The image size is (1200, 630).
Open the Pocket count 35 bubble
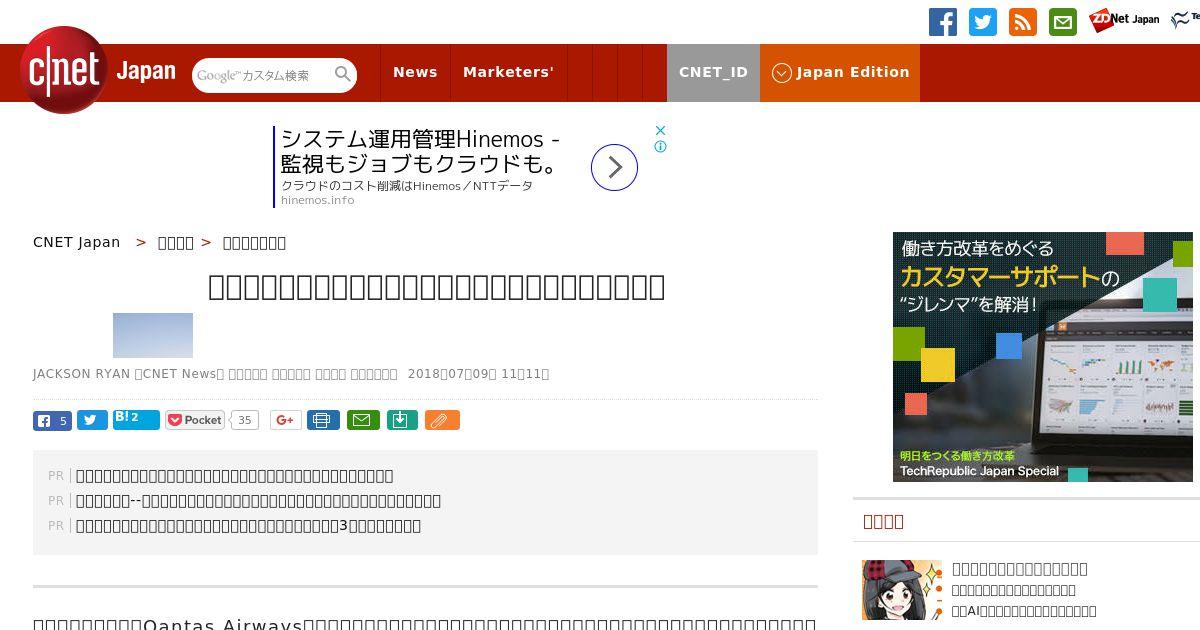point(244,420)
